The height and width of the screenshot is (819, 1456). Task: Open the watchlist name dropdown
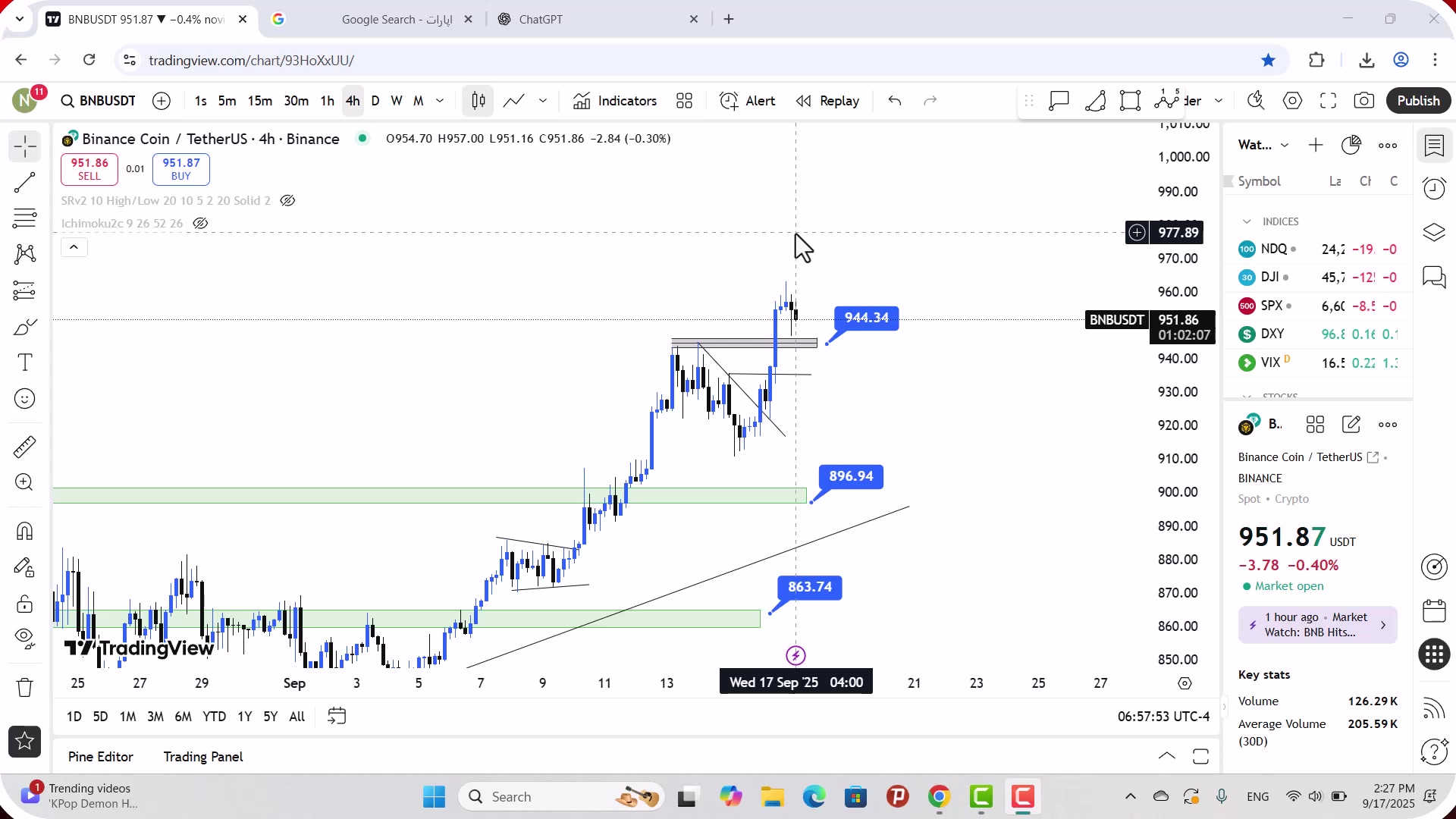1263,145
